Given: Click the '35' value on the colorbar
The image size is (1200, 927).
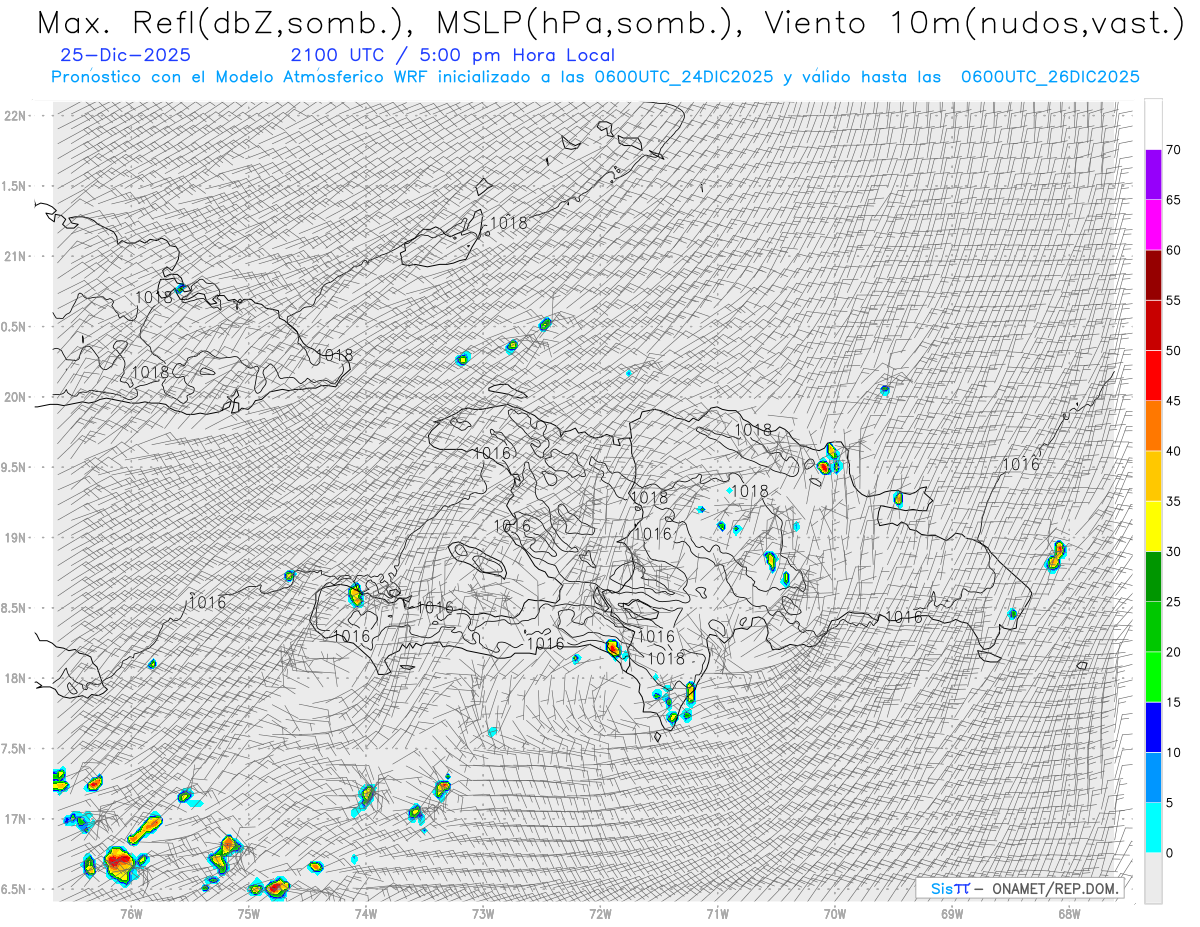Looking at the screenshot, I should (1173, 502).
